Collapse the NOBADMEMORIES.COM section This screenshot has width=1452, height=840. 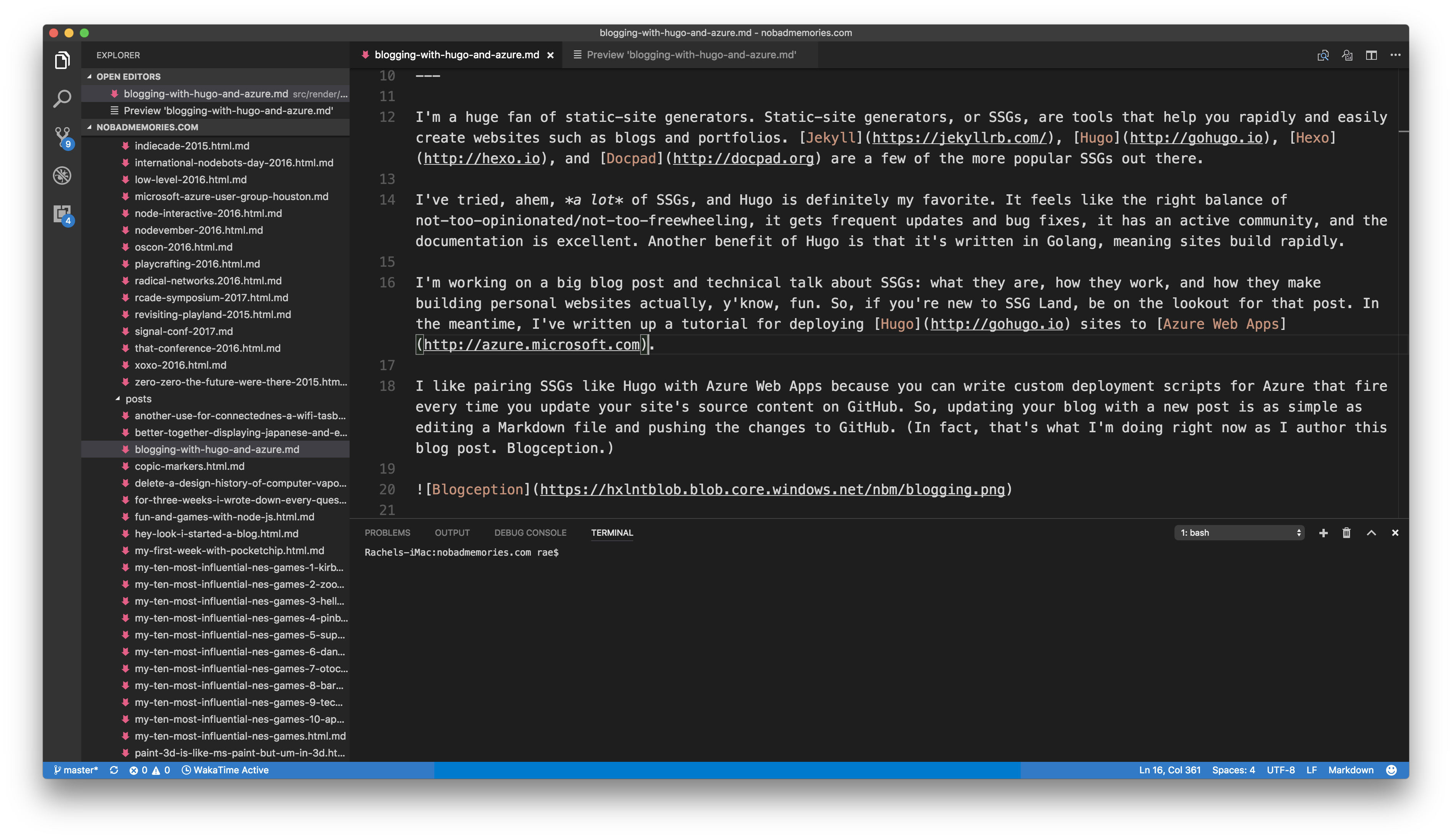pos(89,127)
